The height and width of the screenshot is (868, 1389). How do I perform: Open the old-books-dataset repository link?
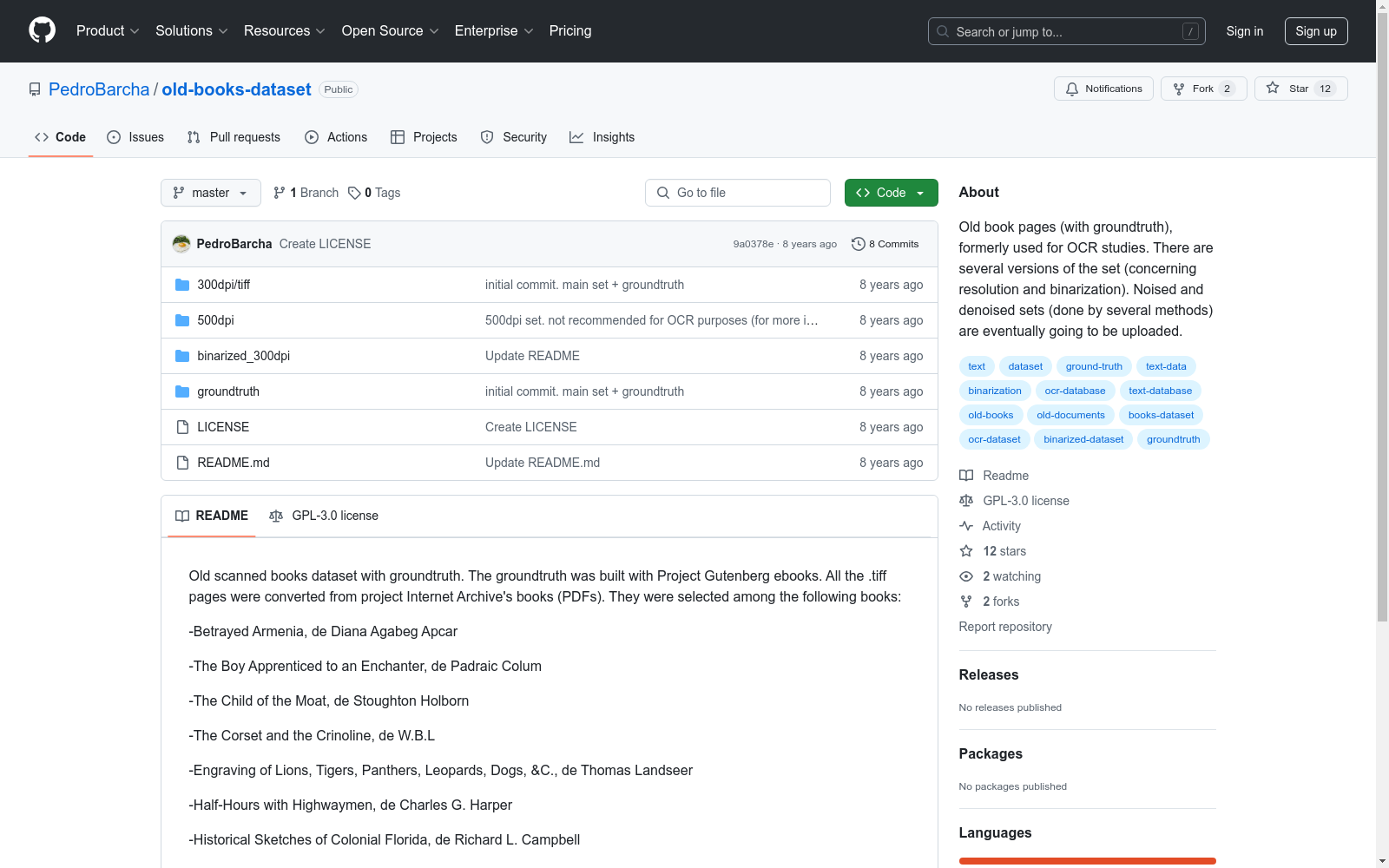(x=236, y=89)
